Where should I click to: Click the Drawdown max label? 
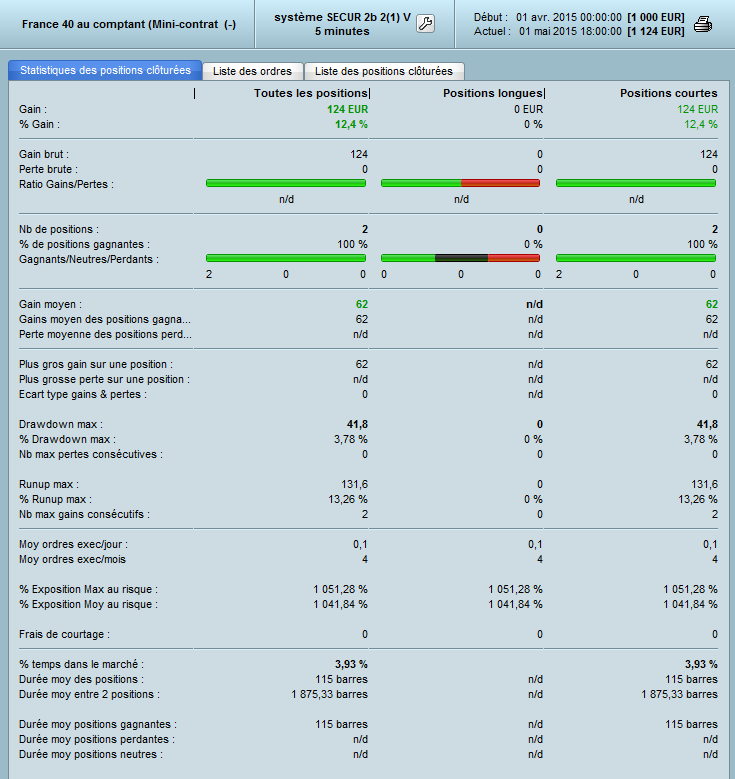pos(61,424)
